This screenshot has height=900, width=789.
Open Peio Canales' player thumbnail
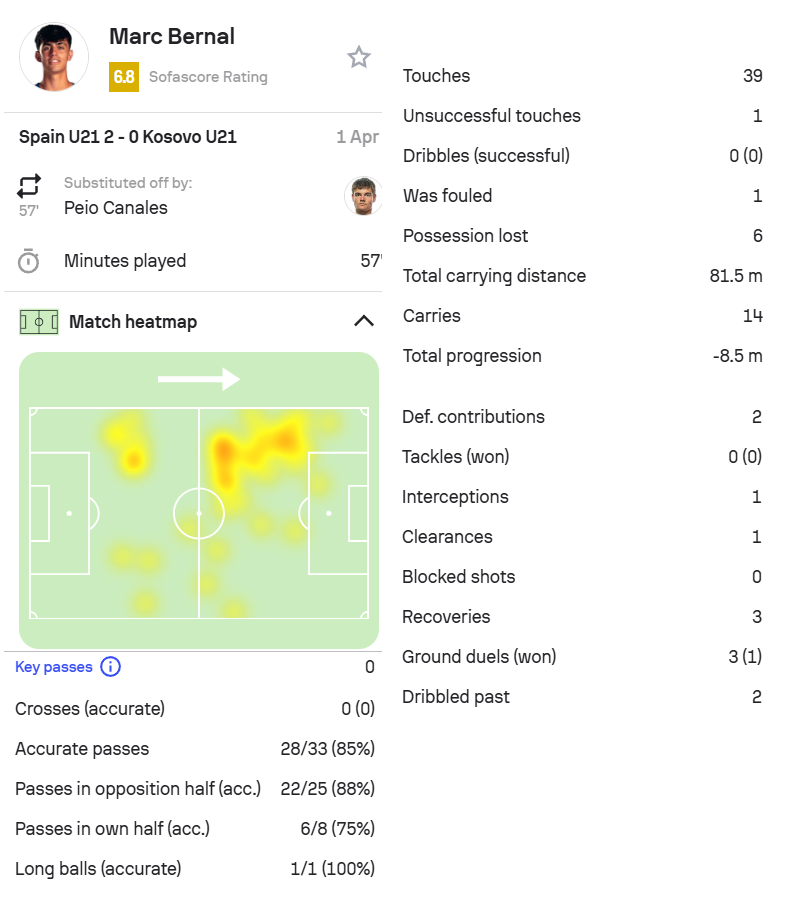click(362, 196)
